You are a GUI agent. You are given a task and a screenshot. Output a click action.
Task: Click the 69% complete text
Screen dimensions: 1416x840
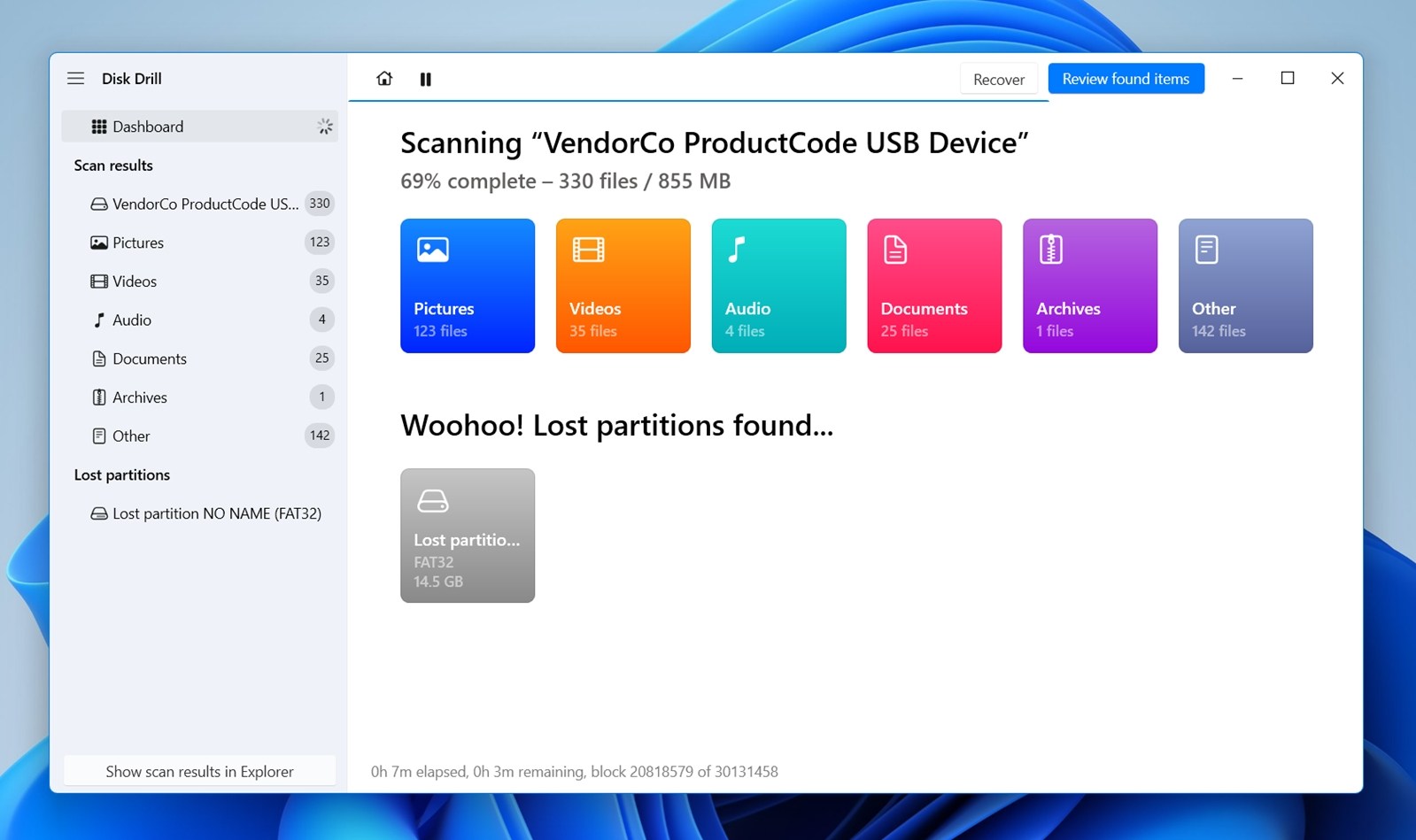coord(565,181)
